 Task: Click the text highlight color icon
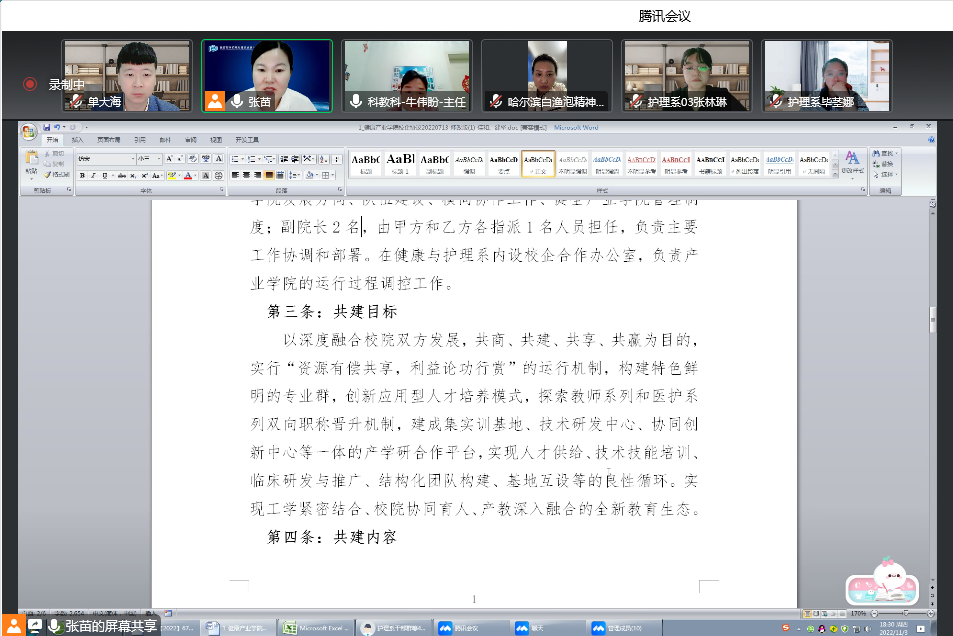pyautogui.click(x=171, y=175)
